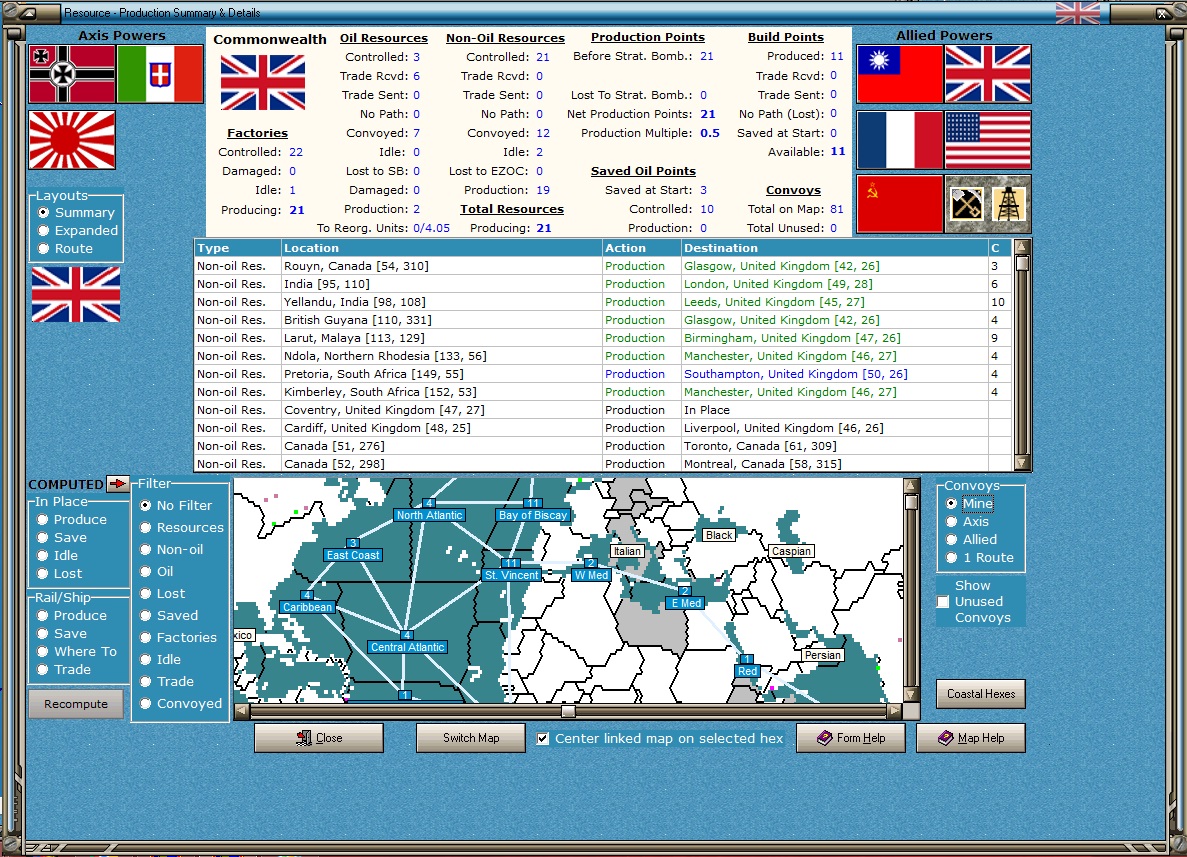1187x857 pixels.
Task: Open Form Help
Action: coord(851,738)
